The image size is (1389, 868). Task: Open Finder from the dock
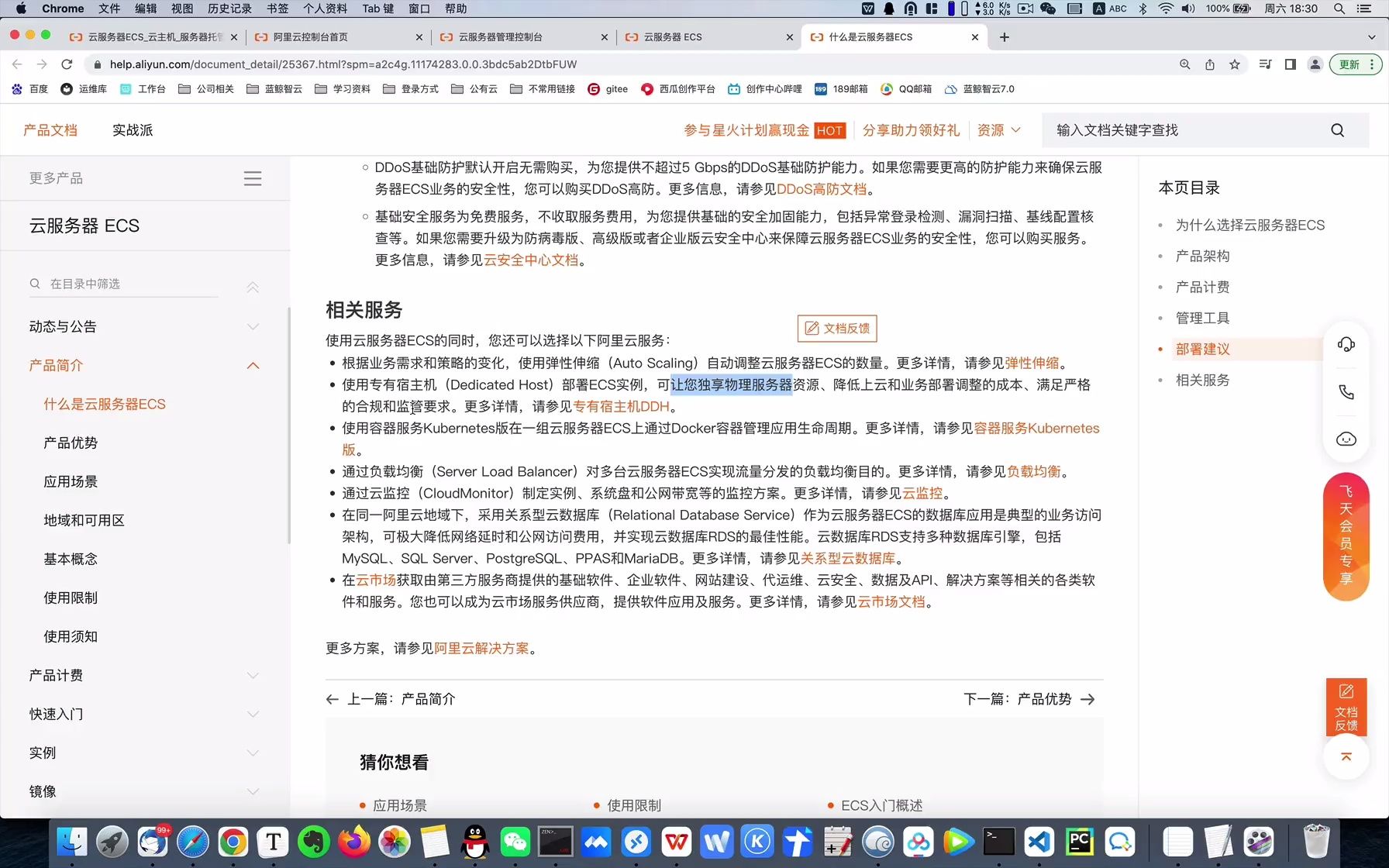pos(72,842)
